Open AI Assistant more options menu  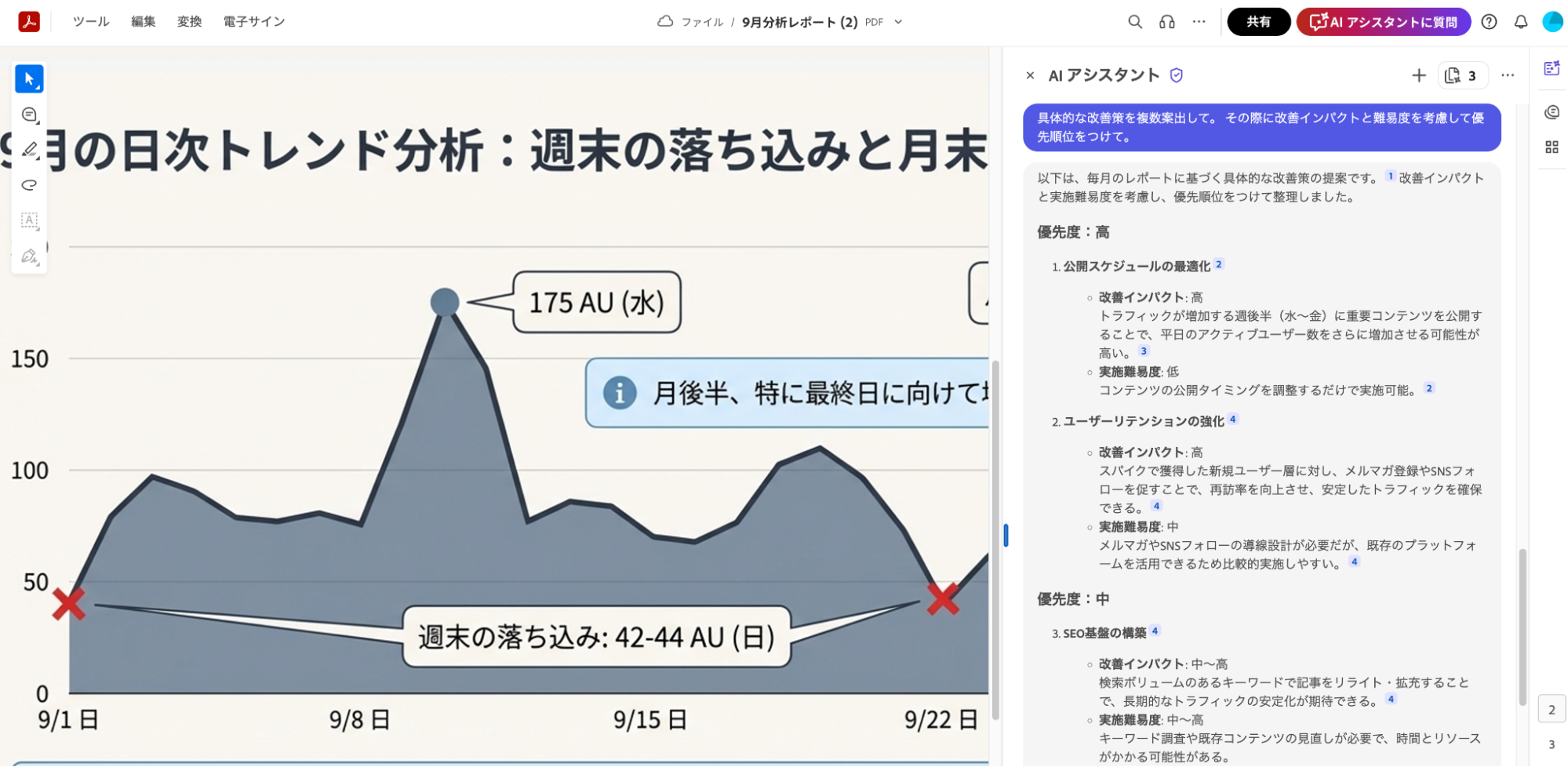tap(1507, 75)
